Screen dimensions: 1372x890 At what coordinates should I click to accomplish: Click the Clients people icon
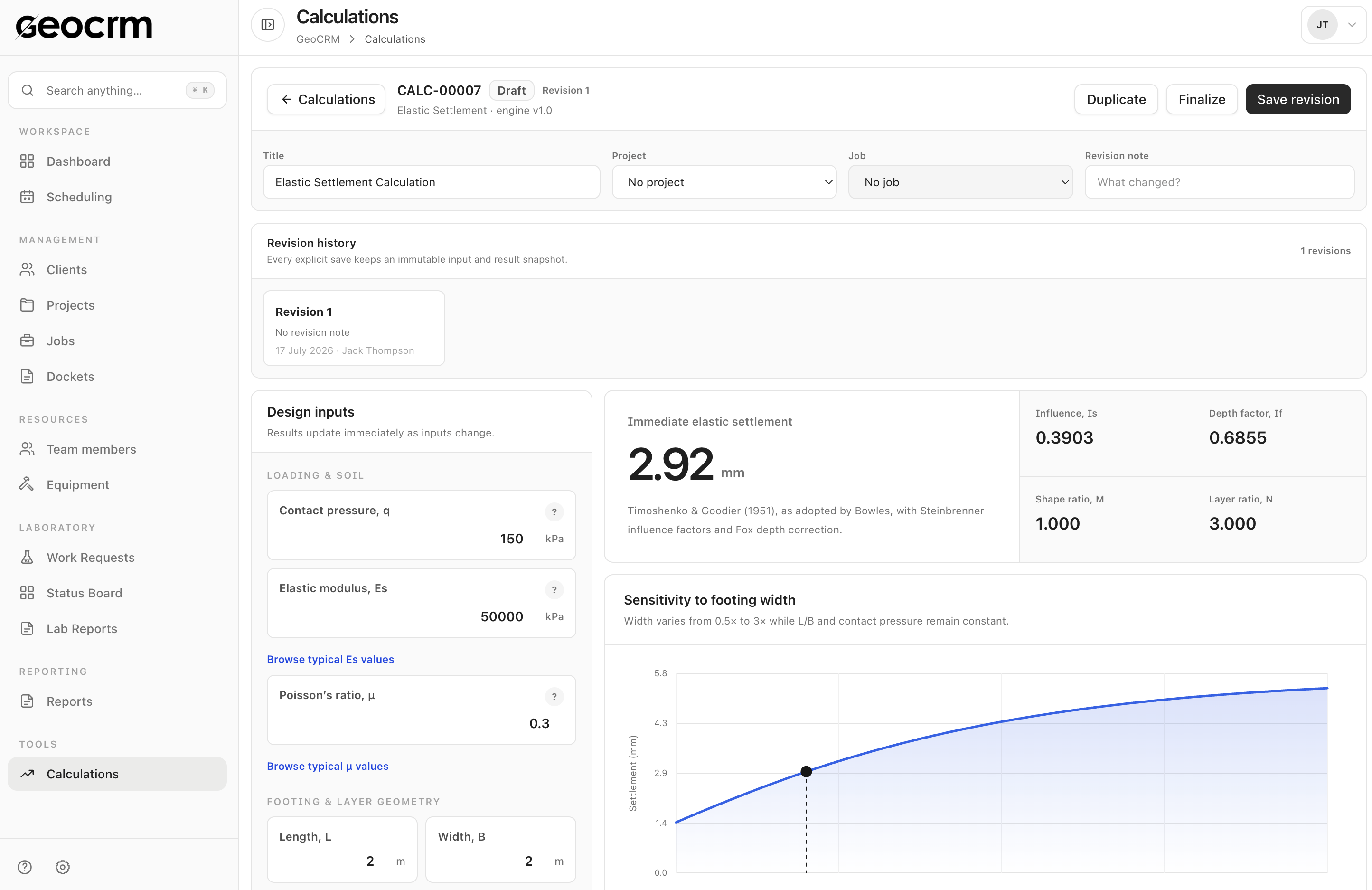27,270
